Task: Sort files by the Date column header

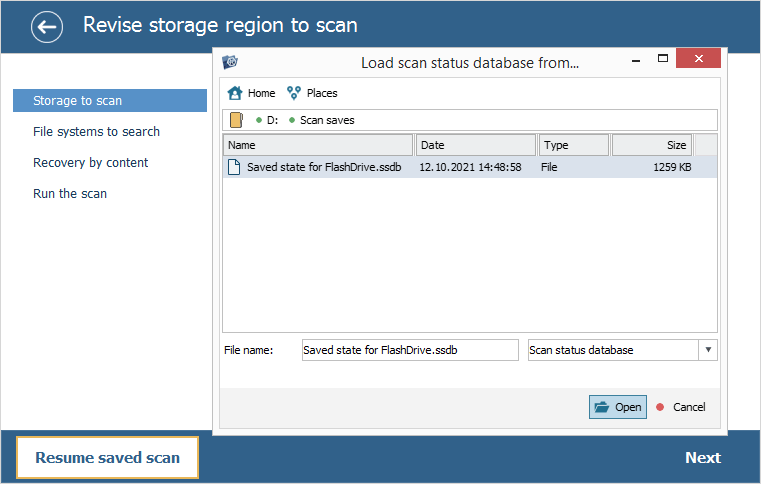Action: [476, 146]
